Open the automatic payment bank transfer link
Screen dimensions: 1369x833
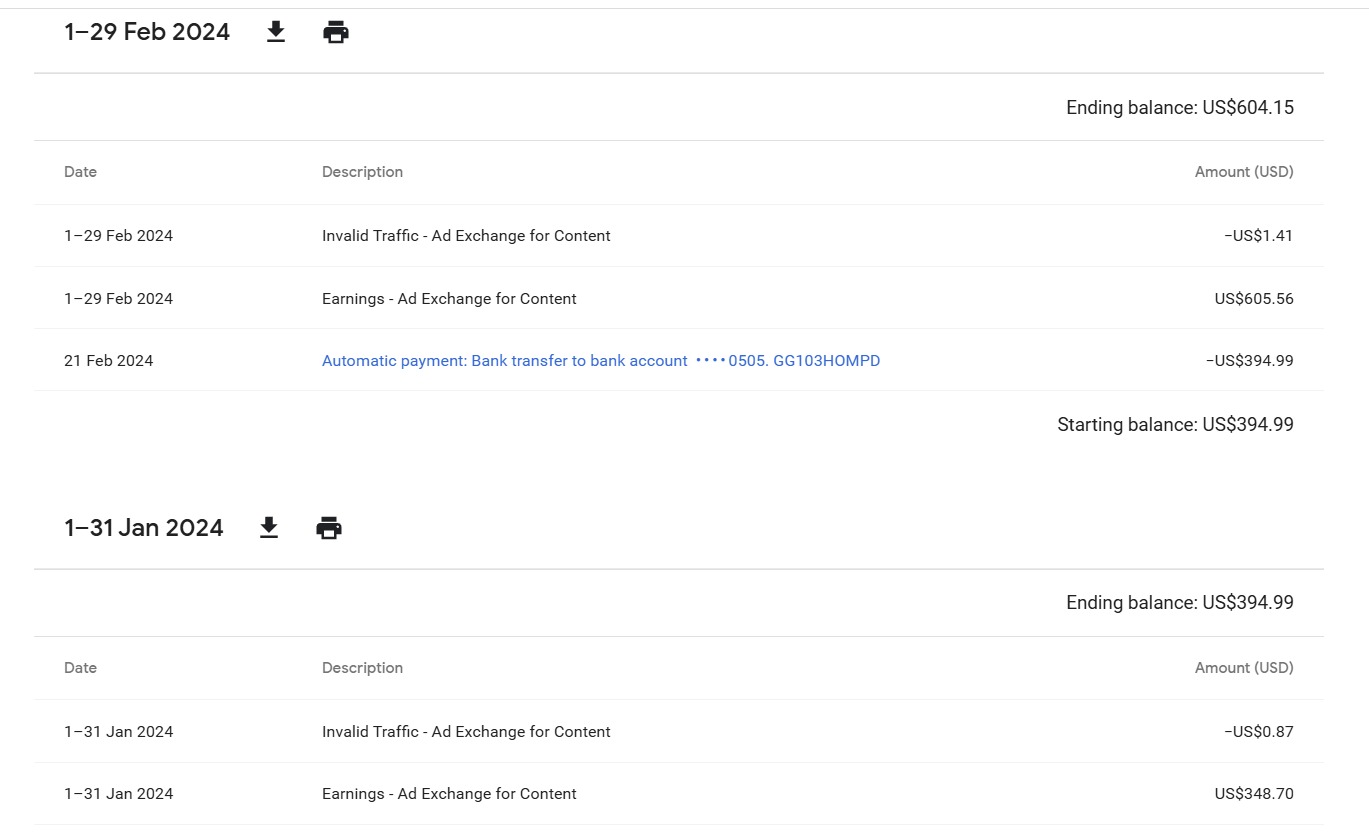(x=600, y=361)
